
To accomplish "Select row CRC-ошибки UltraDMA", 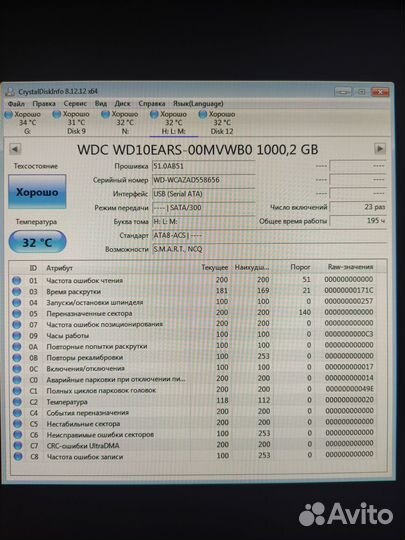I will (193, 446).
